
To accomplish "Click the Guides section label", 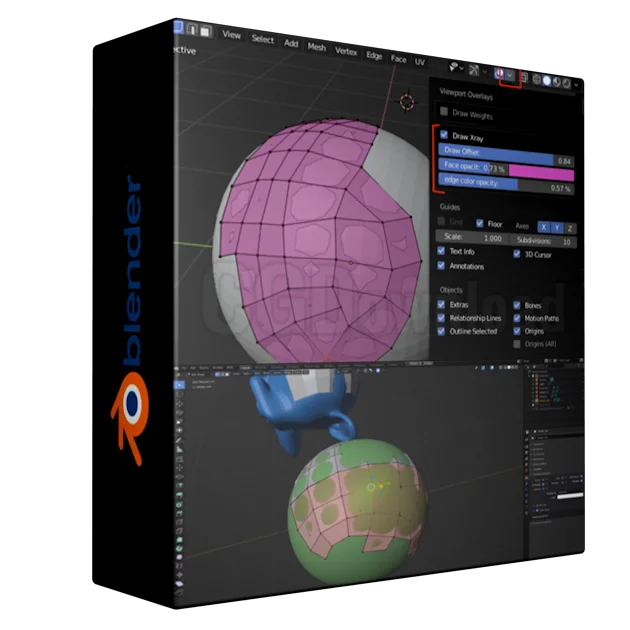I will click(450, 207).
